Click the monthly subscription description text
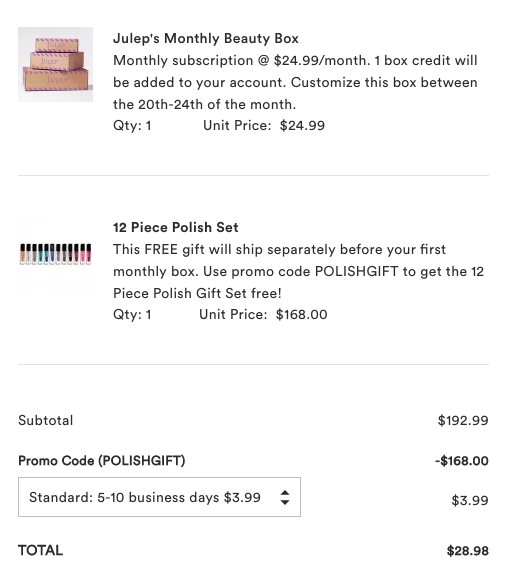Viewport: 515px width, 581px height. 295,82
